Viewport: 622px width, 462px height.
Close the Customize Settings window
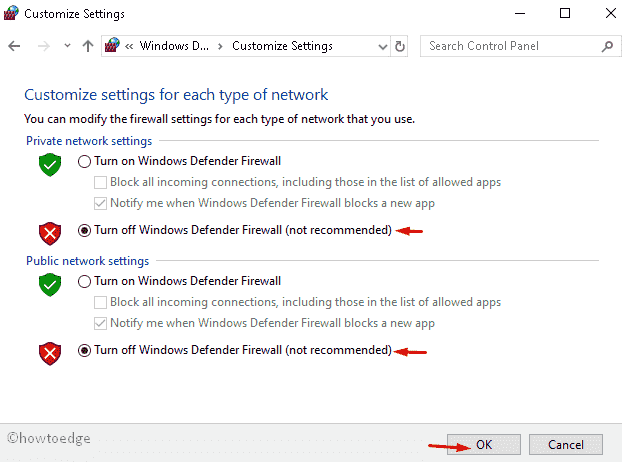point(611,13)
